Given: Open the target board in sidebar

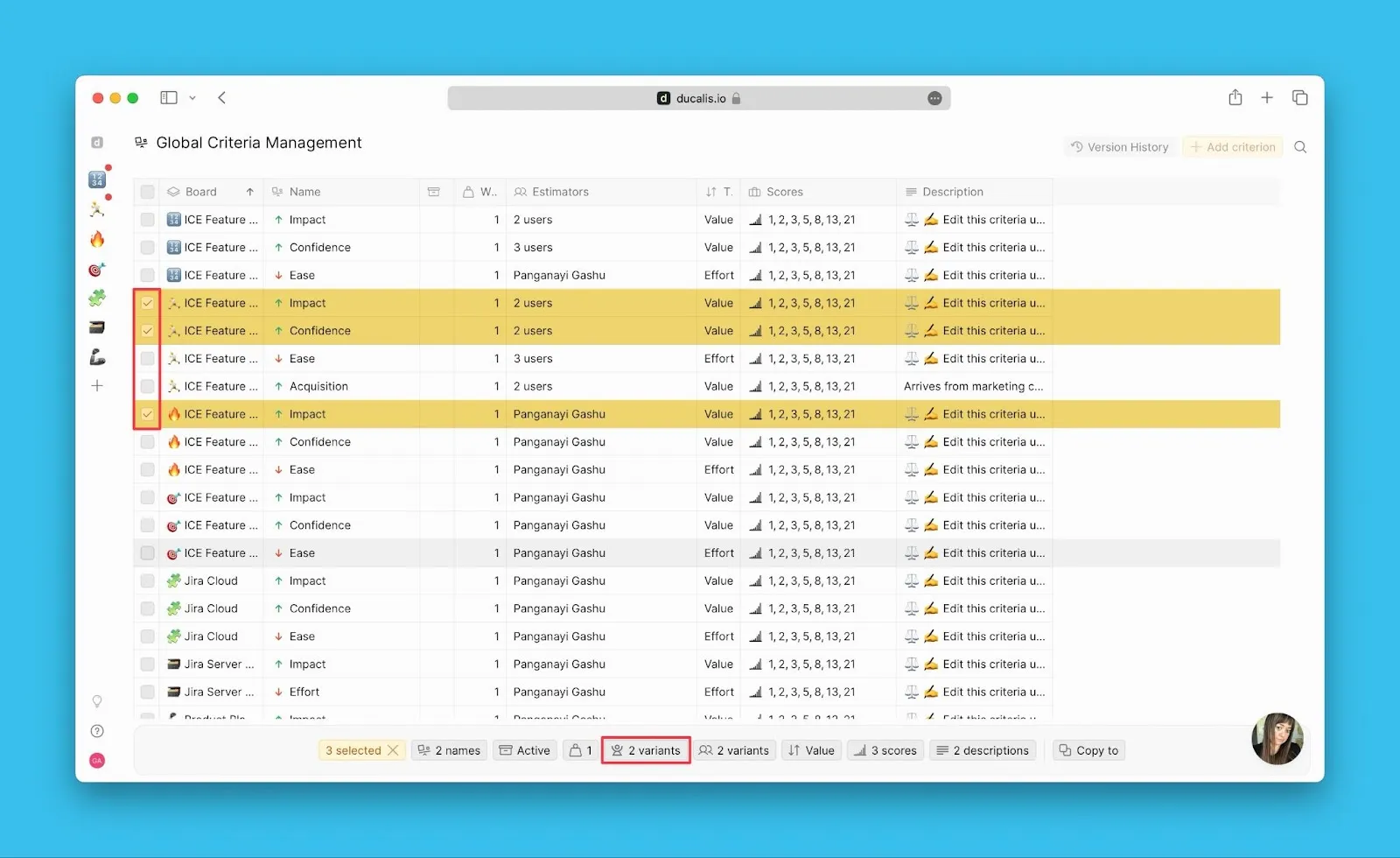Looking at the screenshot, I should point(97,270).
